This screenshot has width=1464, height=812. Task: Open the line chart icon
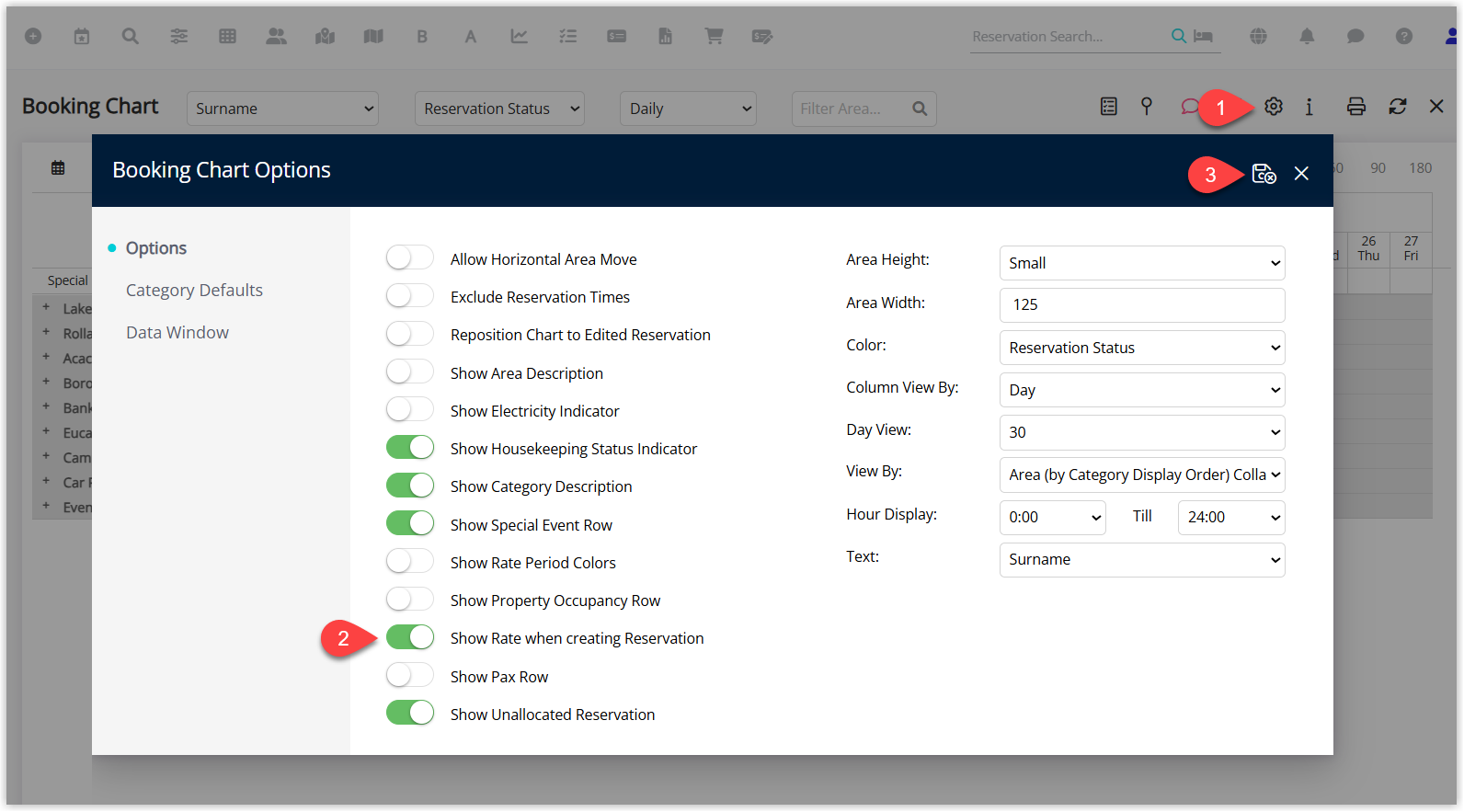520,36
